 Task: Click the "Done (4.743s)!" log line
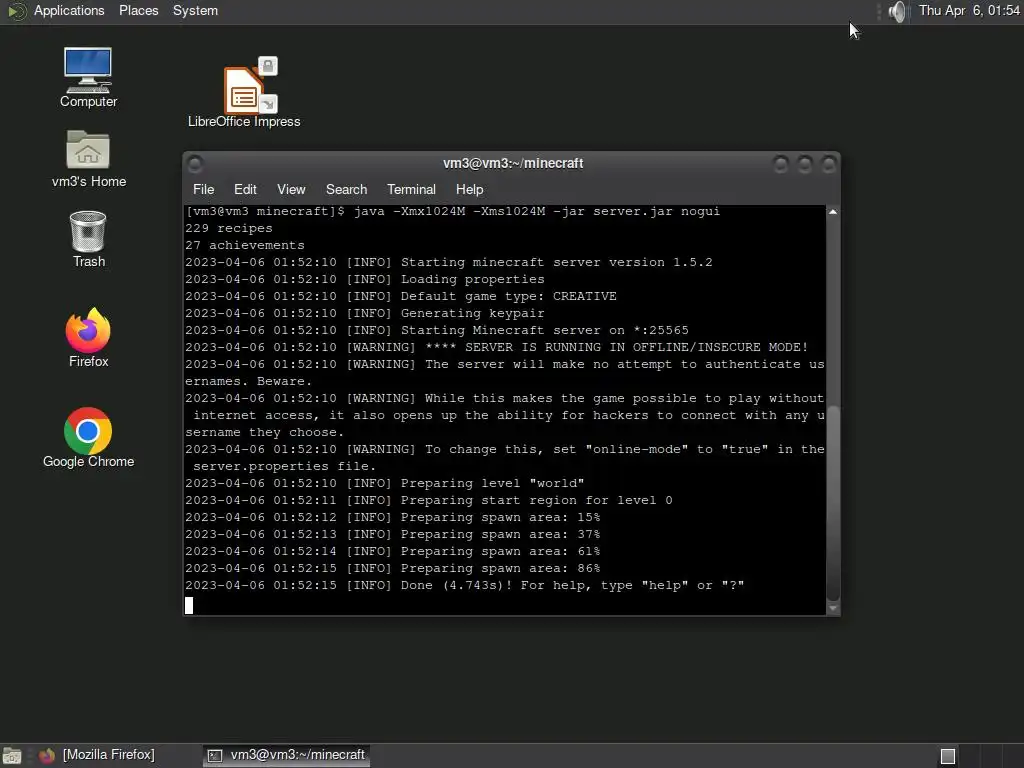464,584
